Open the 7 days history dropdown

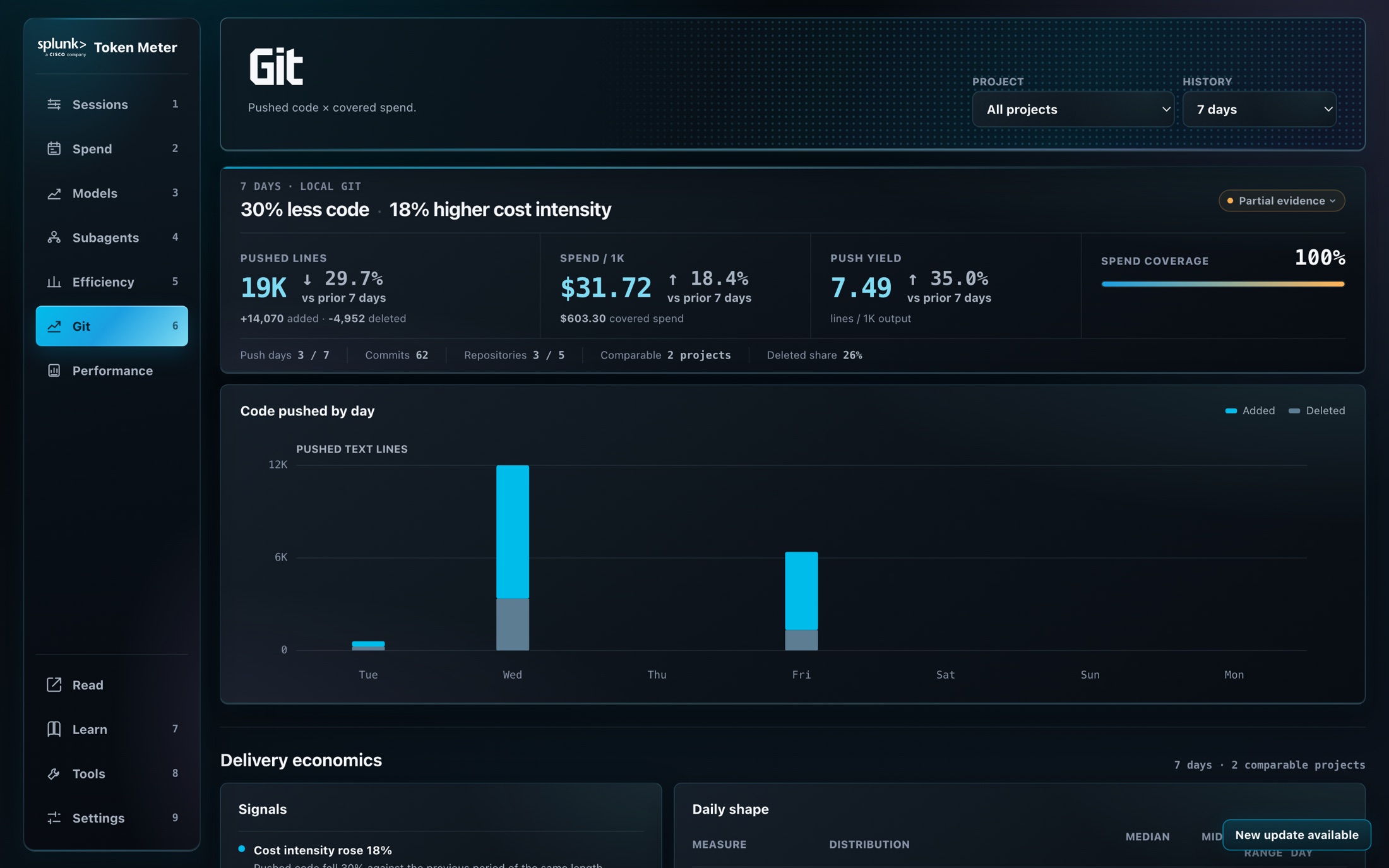coord(1259,109)
